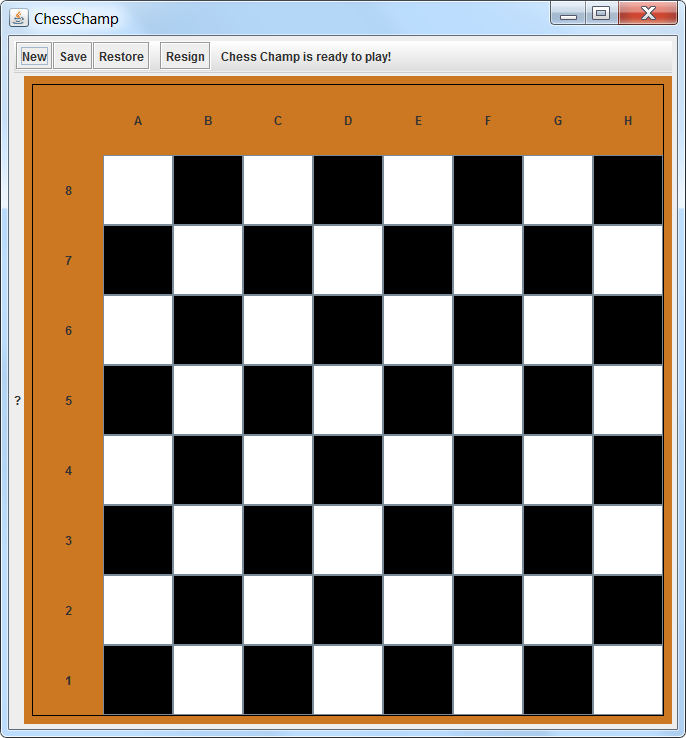This screenshot has height=738, width=686.
Task: Select square D2 on the board
Action: 348,610
